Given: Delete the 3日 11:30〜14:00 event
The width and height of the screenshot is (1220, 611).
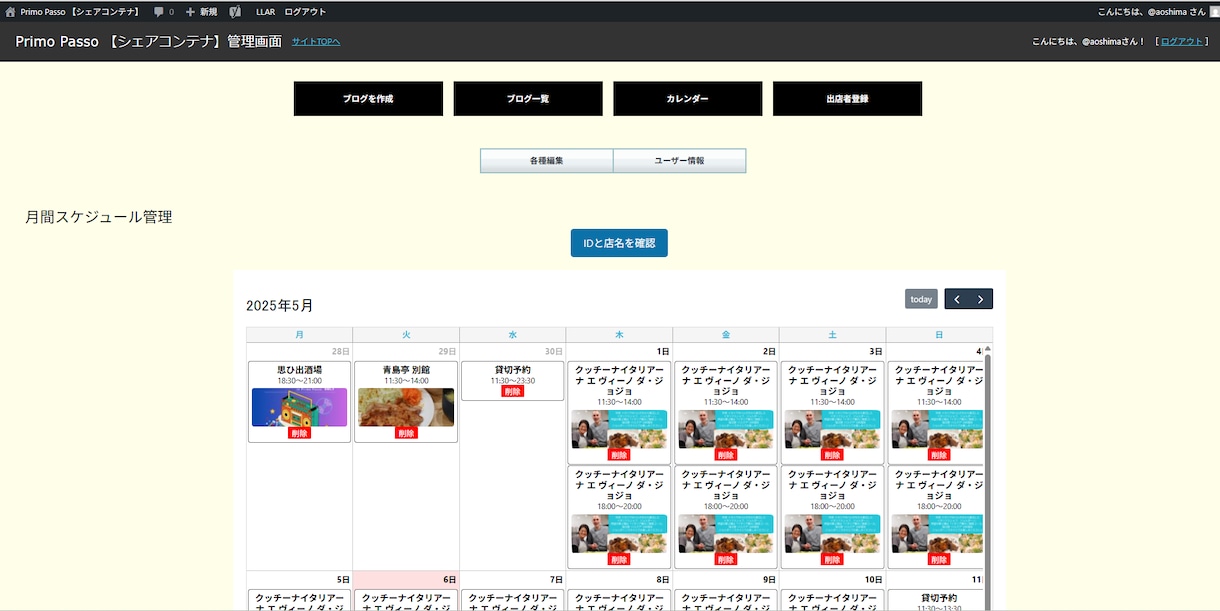Looking at the screenshot, I should click(x=833, y=455).
